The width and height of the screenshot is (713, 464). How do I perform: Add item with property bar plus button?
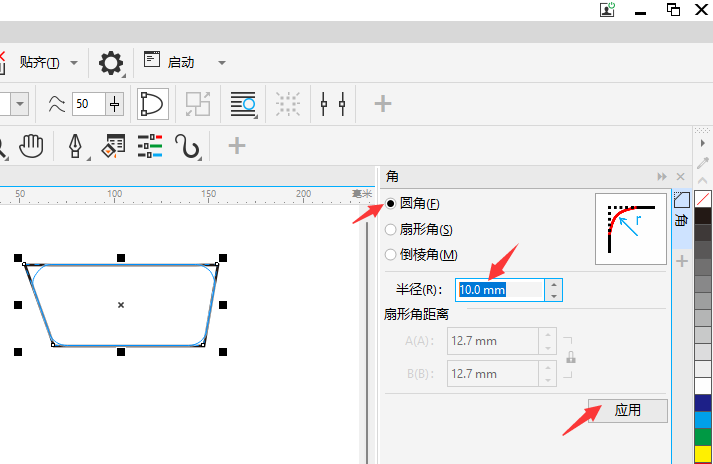click(x=382, y=104)
